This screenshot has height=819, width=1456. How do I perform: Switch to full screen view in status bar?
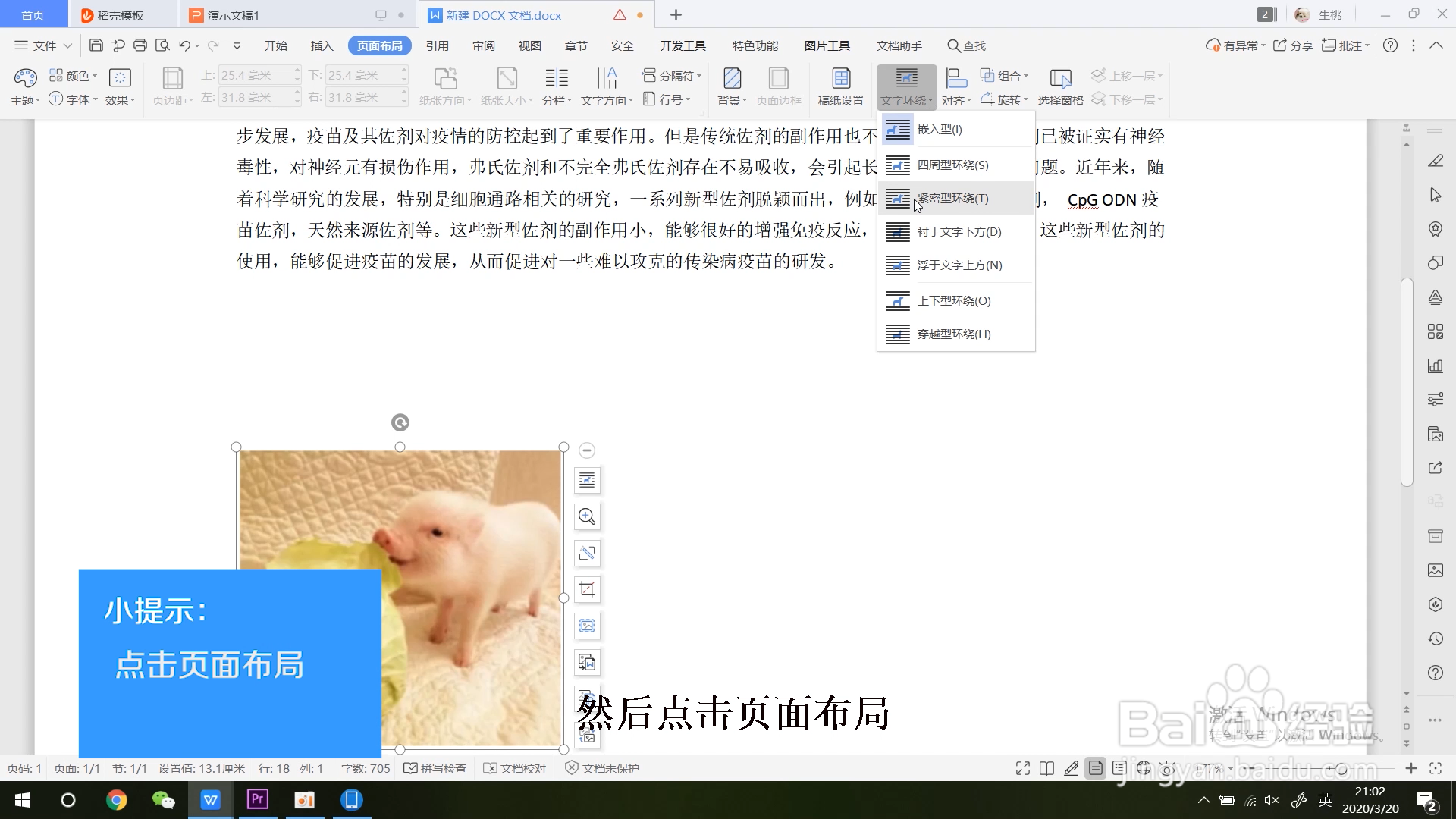point(1022,768)
